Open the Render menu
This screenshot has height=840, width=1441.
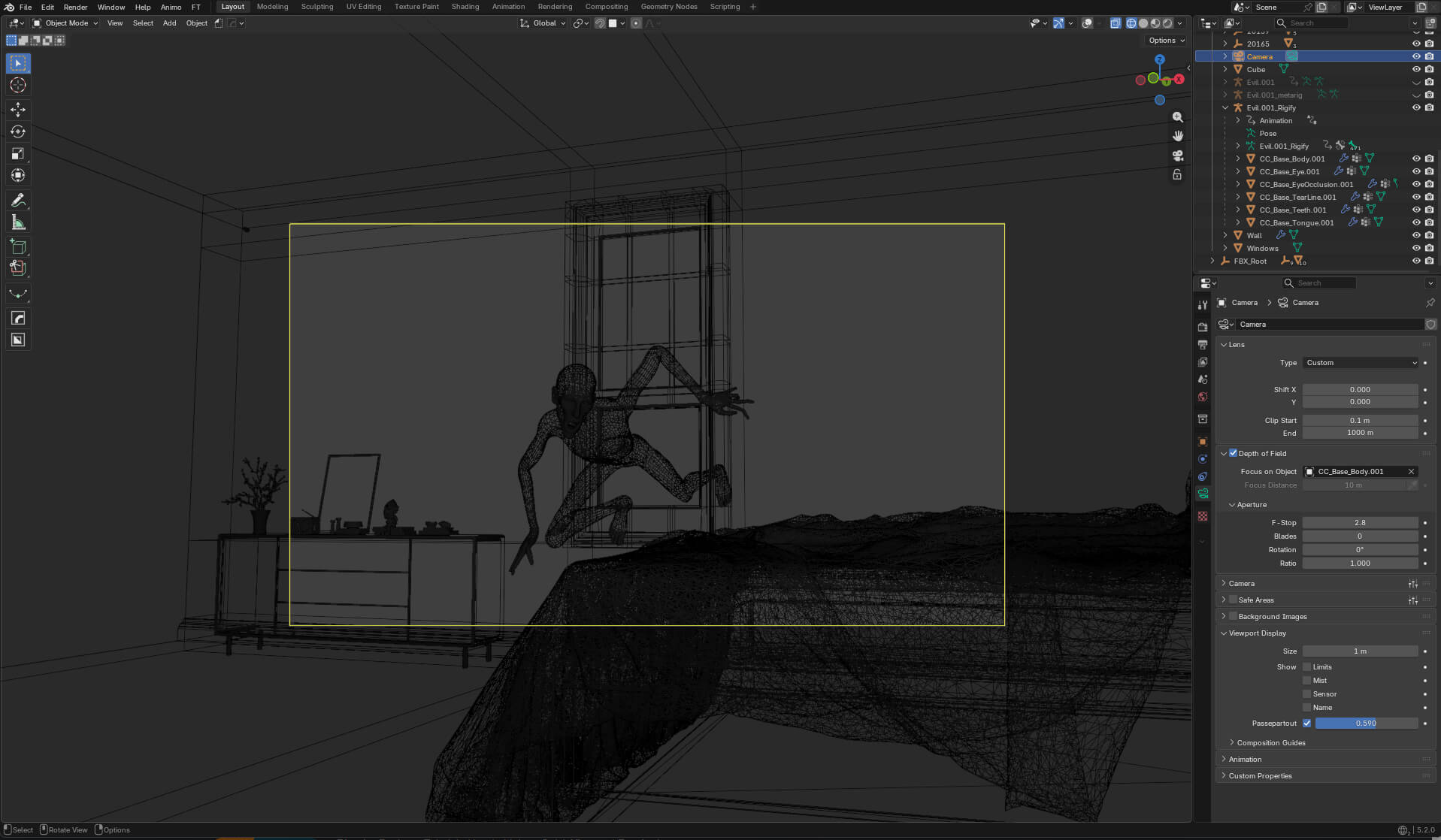click(x=75, y=7)
